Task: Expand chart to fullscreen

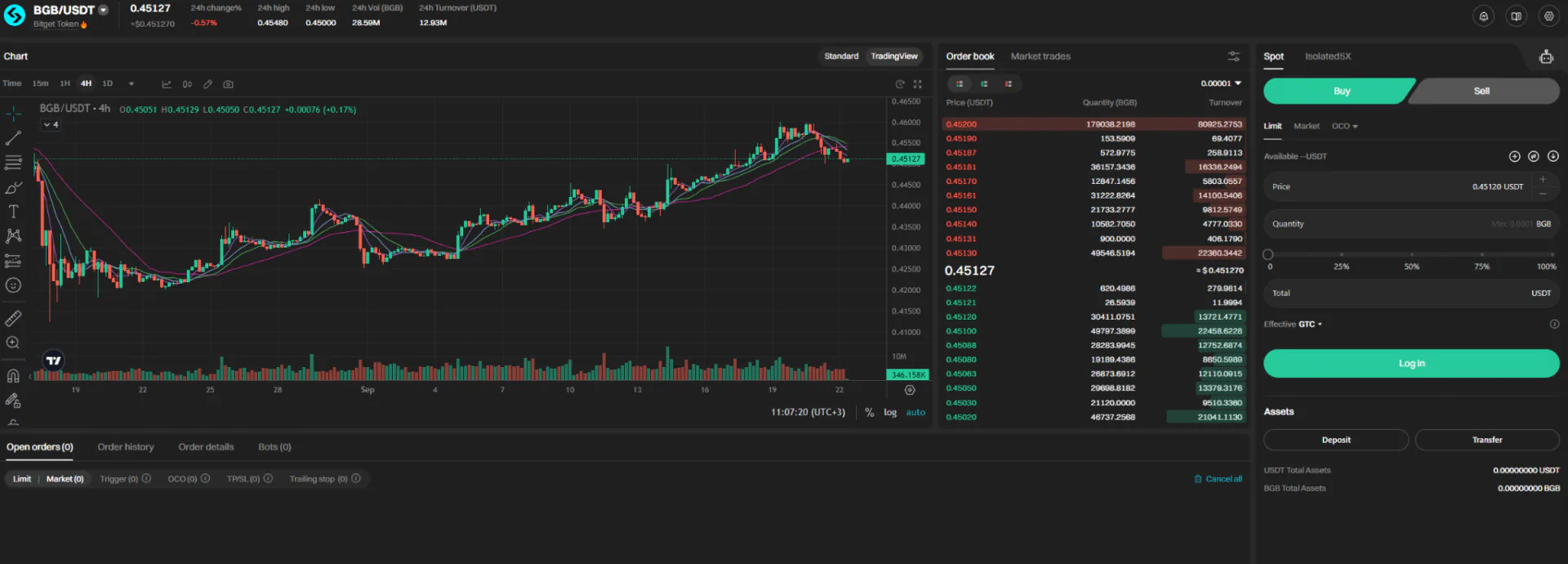Action: tap(917, 84)
